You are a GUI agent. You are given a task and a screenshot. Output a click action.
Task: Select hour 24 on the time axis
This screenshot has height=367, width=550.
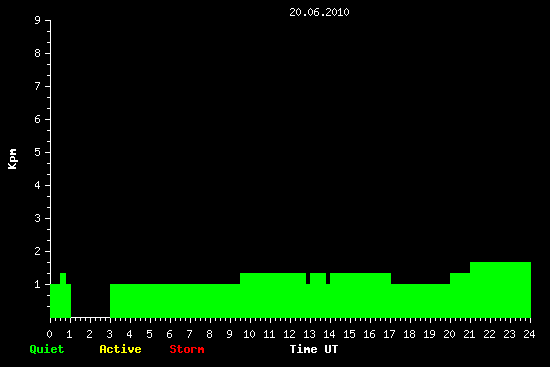coord(529,334)
